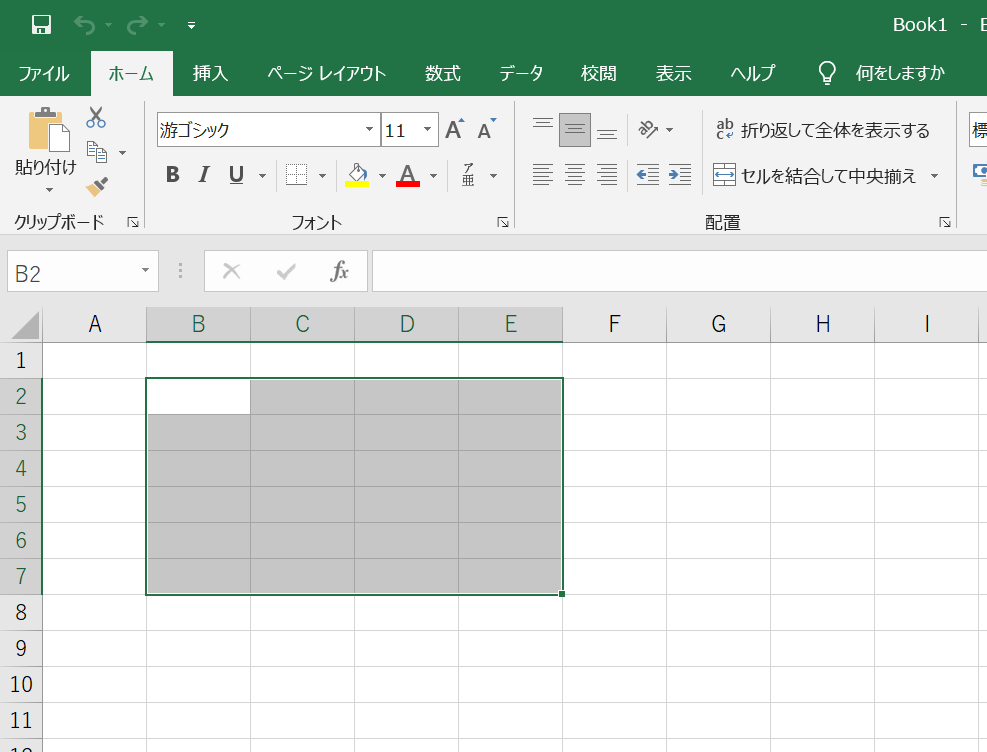Save the workbook via Quick Access toolbar
987x752 pixels.
(x=41, y=25)
